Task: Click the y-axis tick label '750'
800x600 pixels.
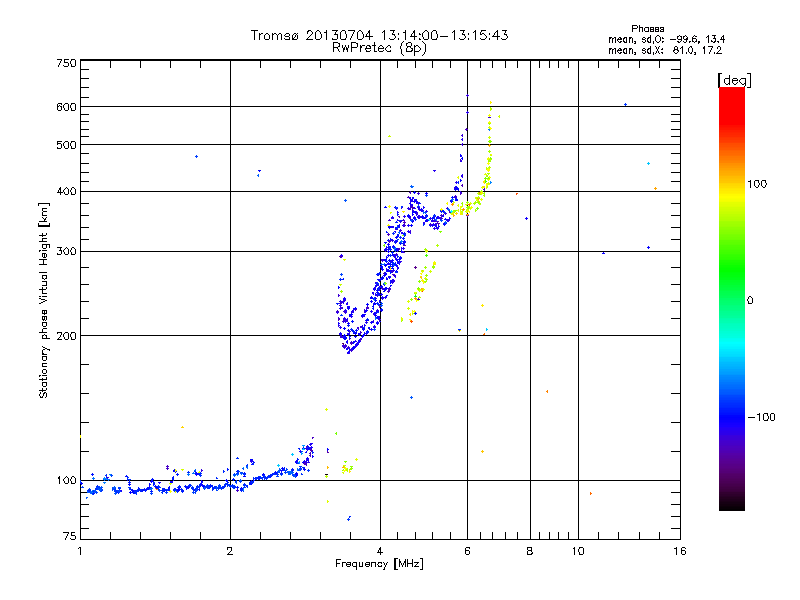Action: (x=67, y=63)
